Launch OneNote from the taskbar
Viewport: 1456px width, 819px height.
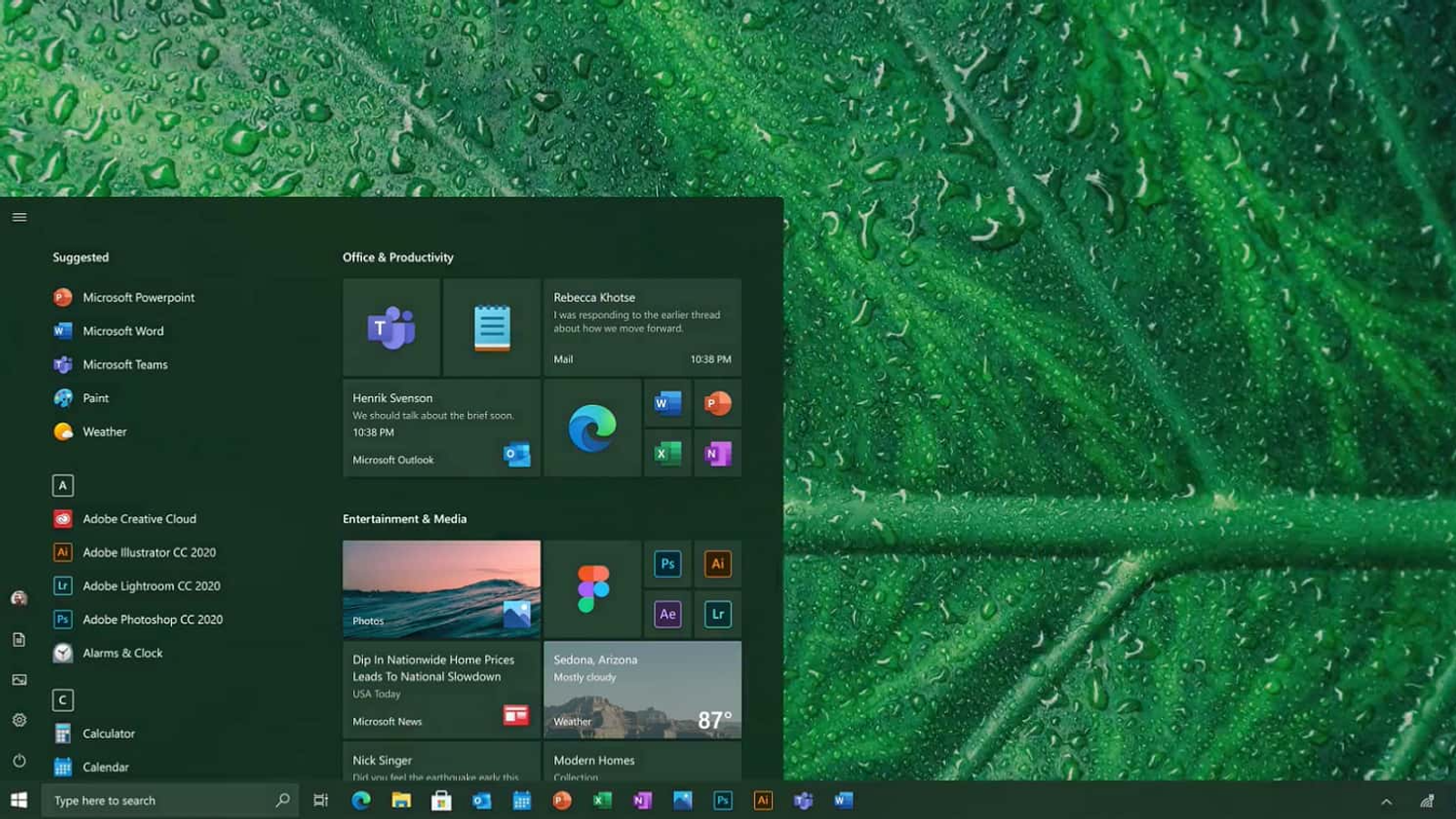coord(642,801)
